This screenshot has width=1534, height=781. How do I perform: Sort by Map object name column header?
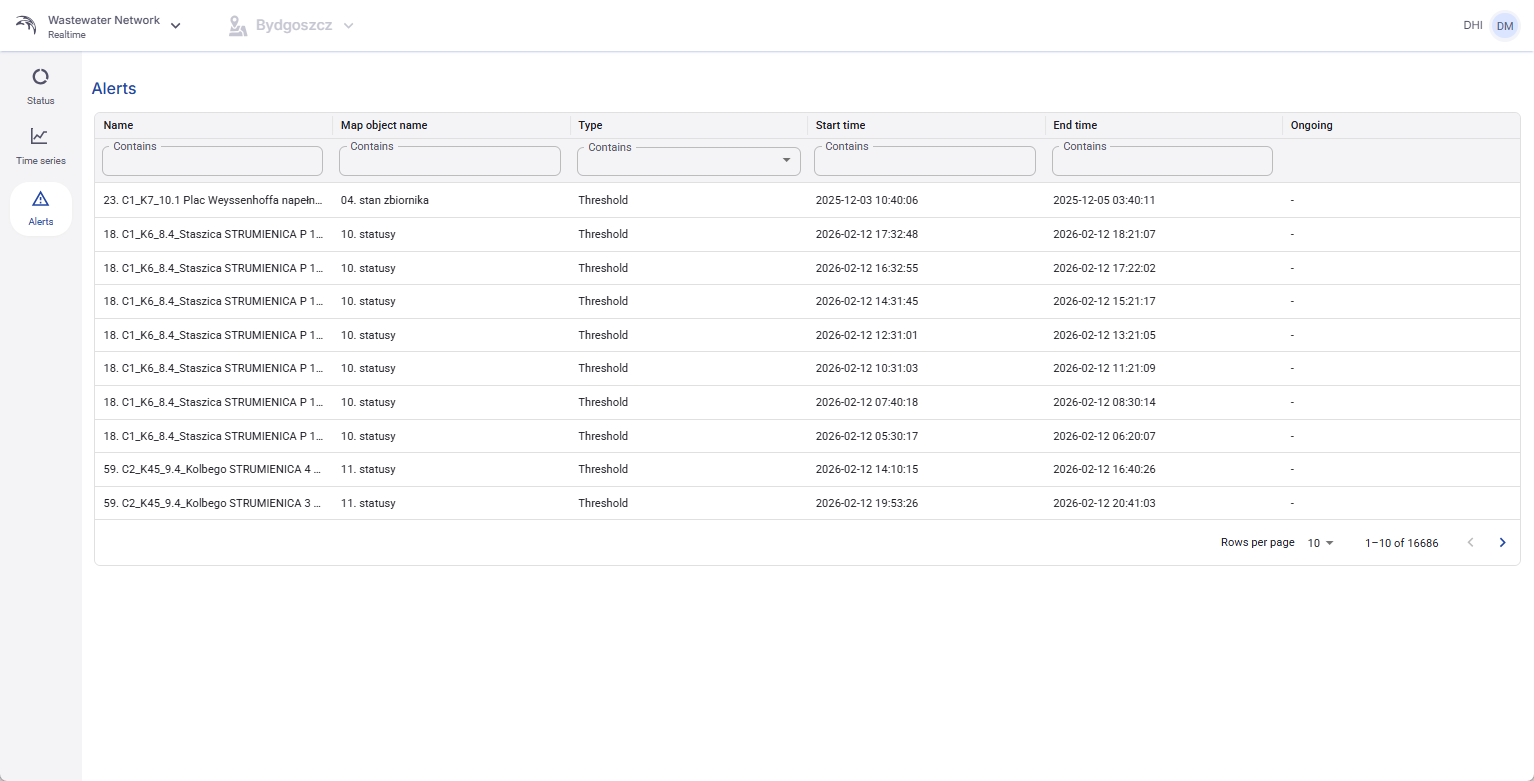(384, 125)
